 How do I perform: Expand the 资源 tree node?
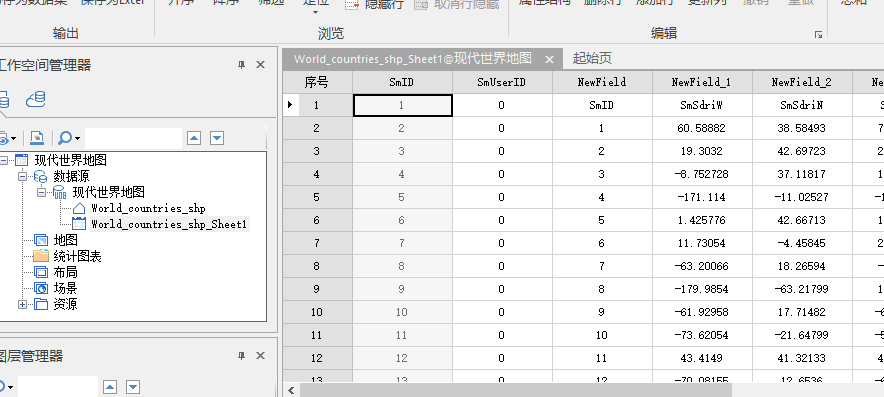coord(23,305)
